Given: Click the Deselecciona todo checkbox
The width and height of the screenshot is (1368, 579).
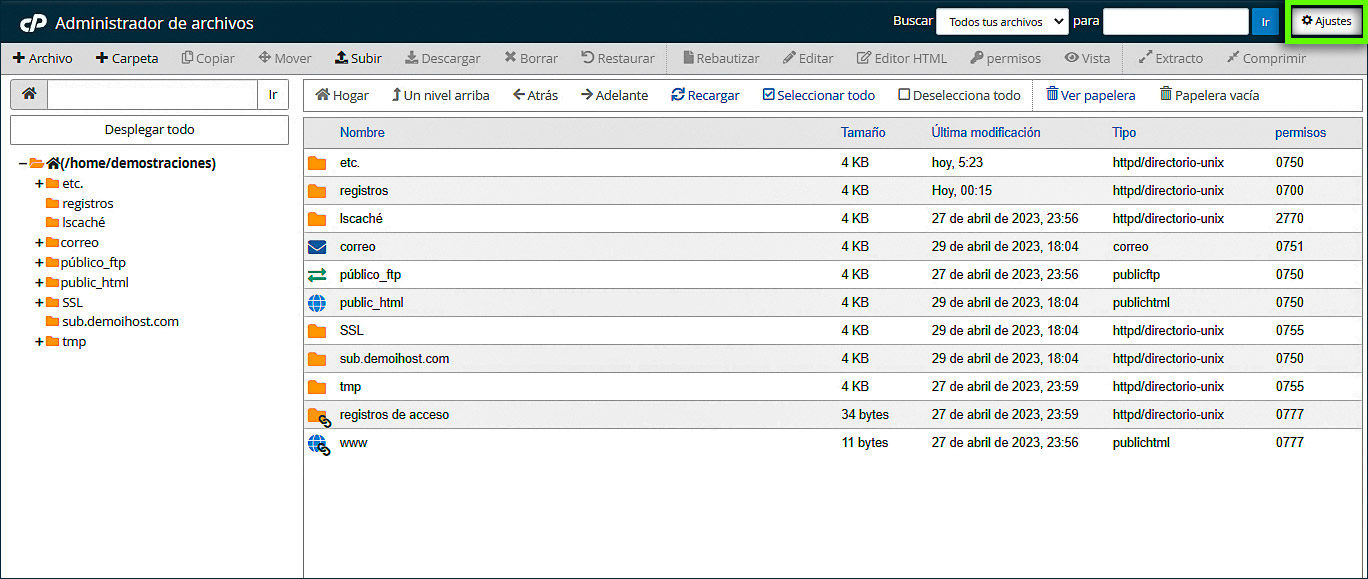Looking at the screenshot, I should click(x=904, y=95).
